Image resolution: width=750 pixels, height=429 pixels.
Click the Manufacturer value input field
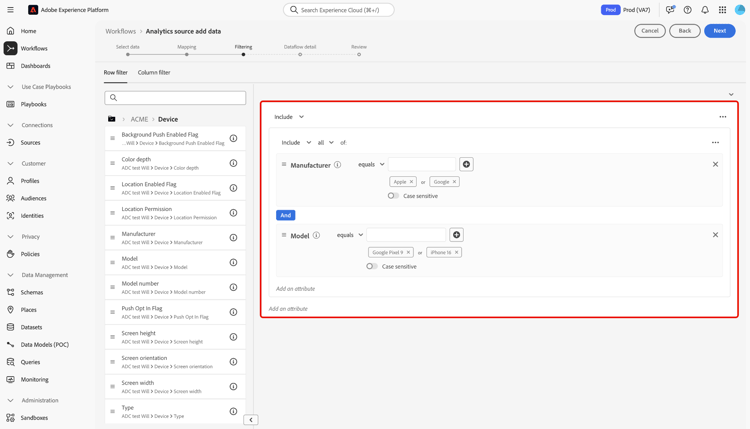pyautogui.click(x=422, y=165)
